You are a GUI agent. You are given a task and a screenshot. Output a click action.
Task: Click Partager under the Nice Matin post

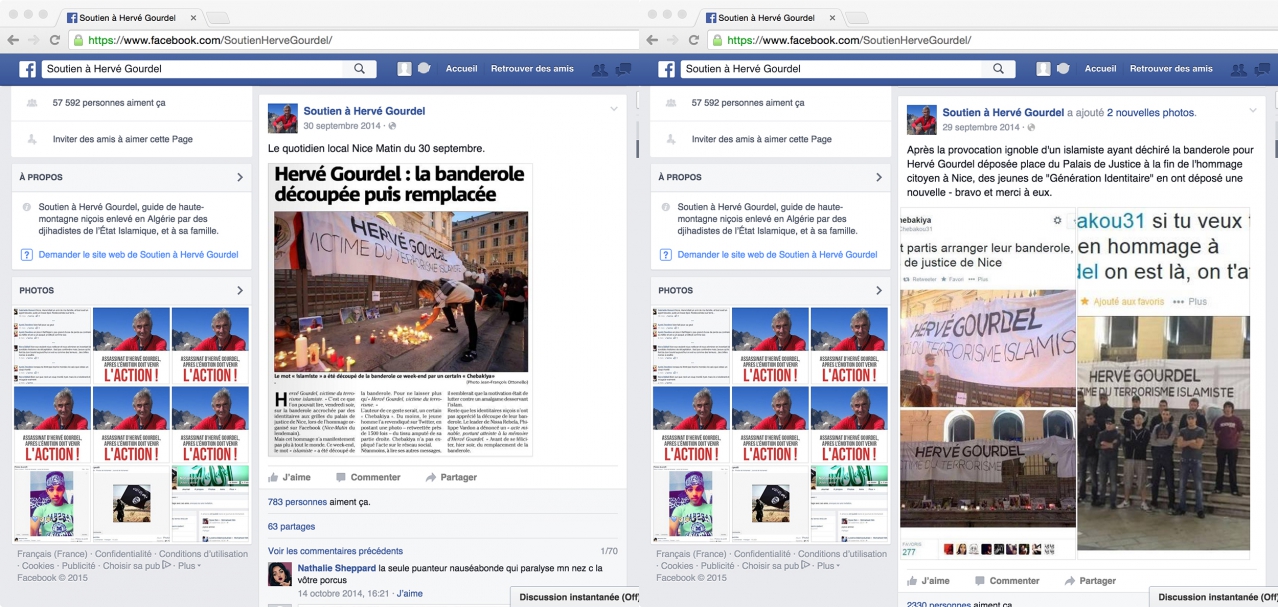[451, 477]
